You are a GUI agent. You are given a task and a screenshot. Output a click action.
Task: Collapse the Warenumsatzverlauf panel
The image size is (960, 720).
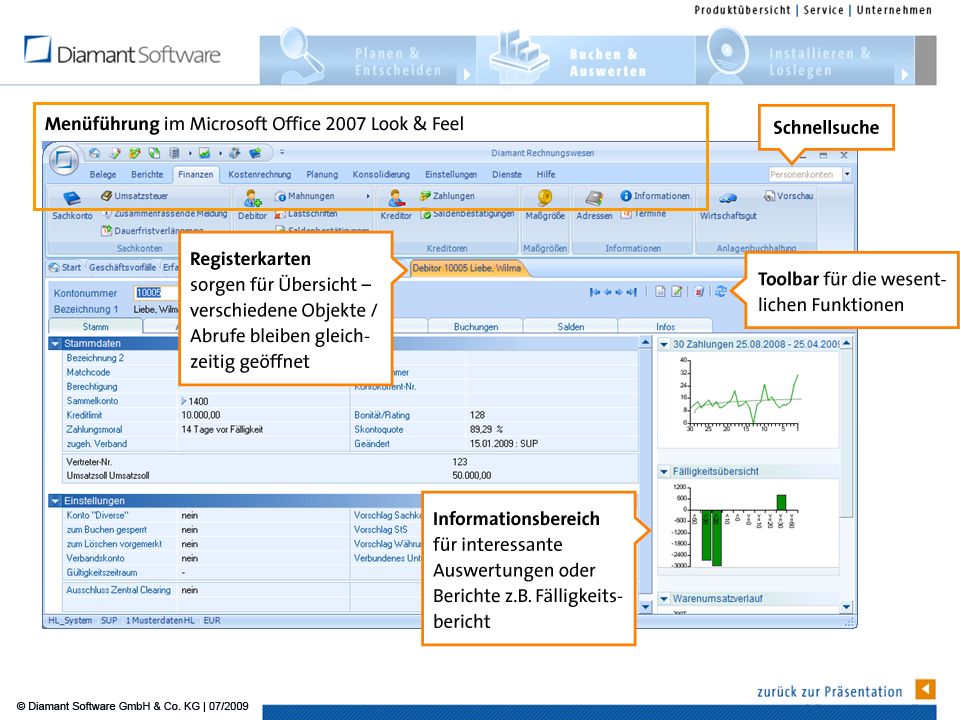click(664, 599)
